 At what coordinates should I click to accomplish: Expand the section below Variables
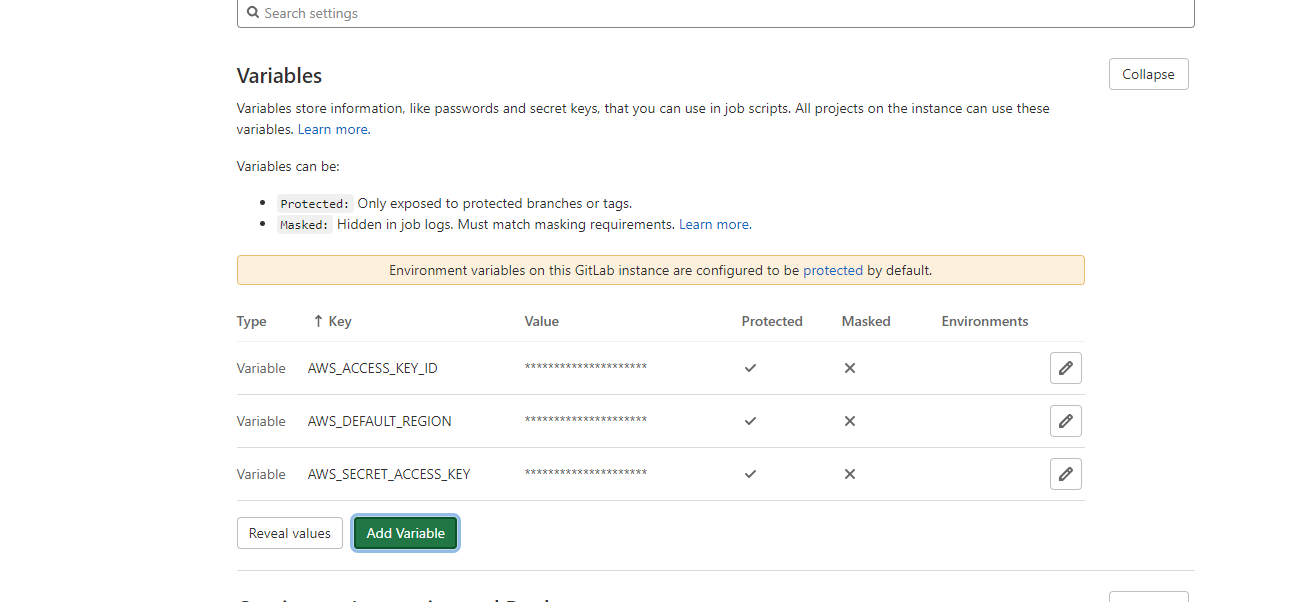click(1149, 596)
